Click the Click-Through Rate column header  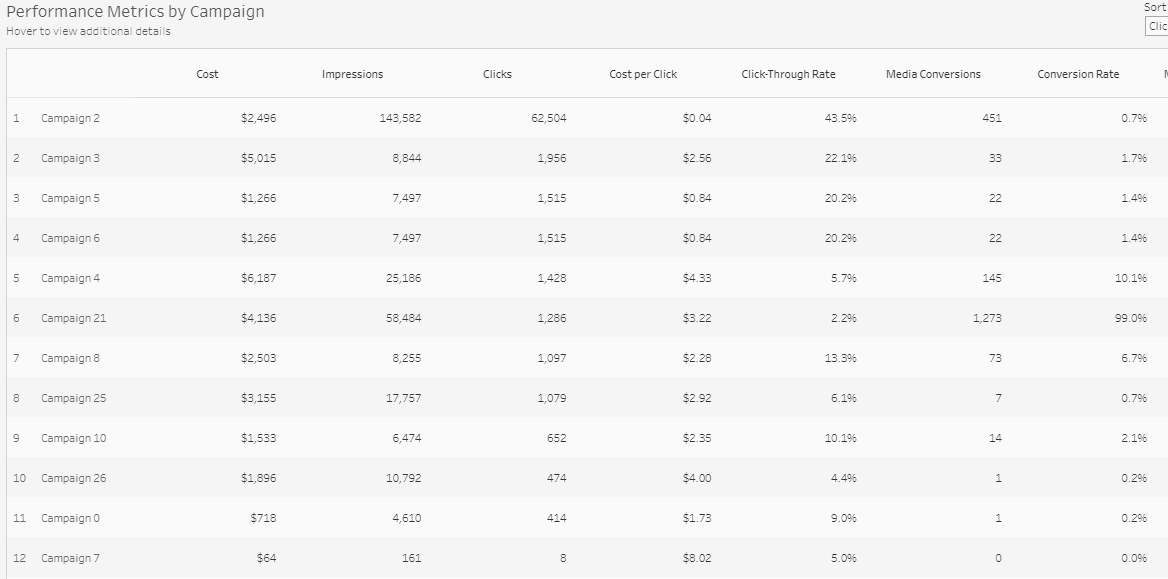point(788,75)
